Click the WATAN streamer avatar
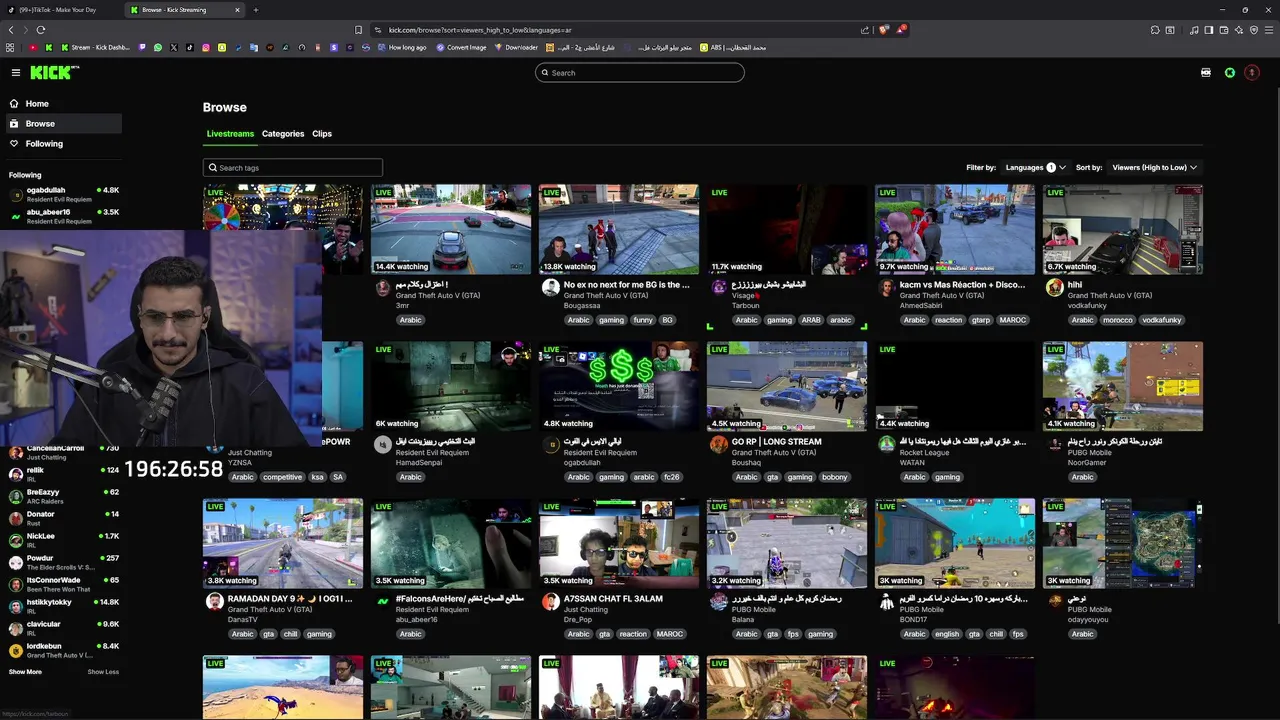This screenshot has width=1280, height=720. [886, 445]
